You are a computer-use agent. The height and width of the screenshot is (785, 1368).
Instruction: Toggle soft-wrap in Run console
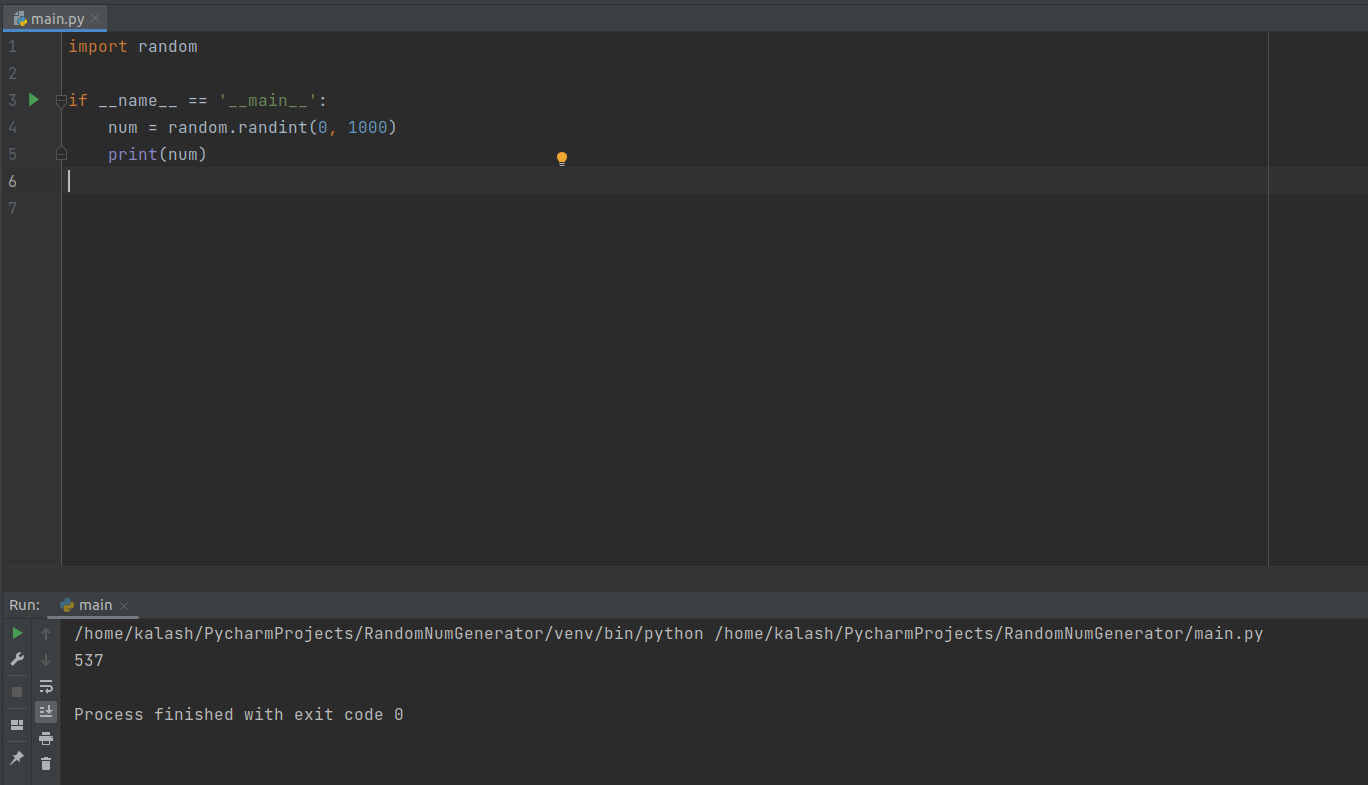tap(46, 686)
